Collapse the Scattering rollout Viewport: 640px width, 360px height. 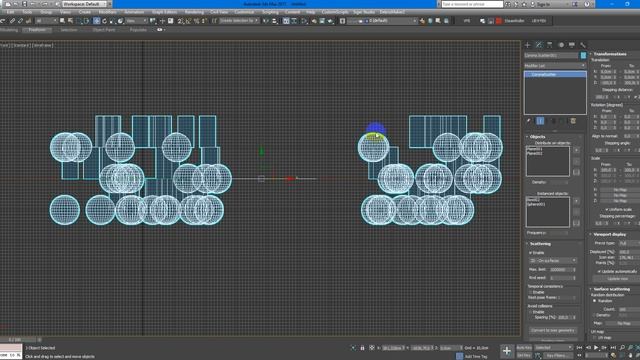pos(540,244)
